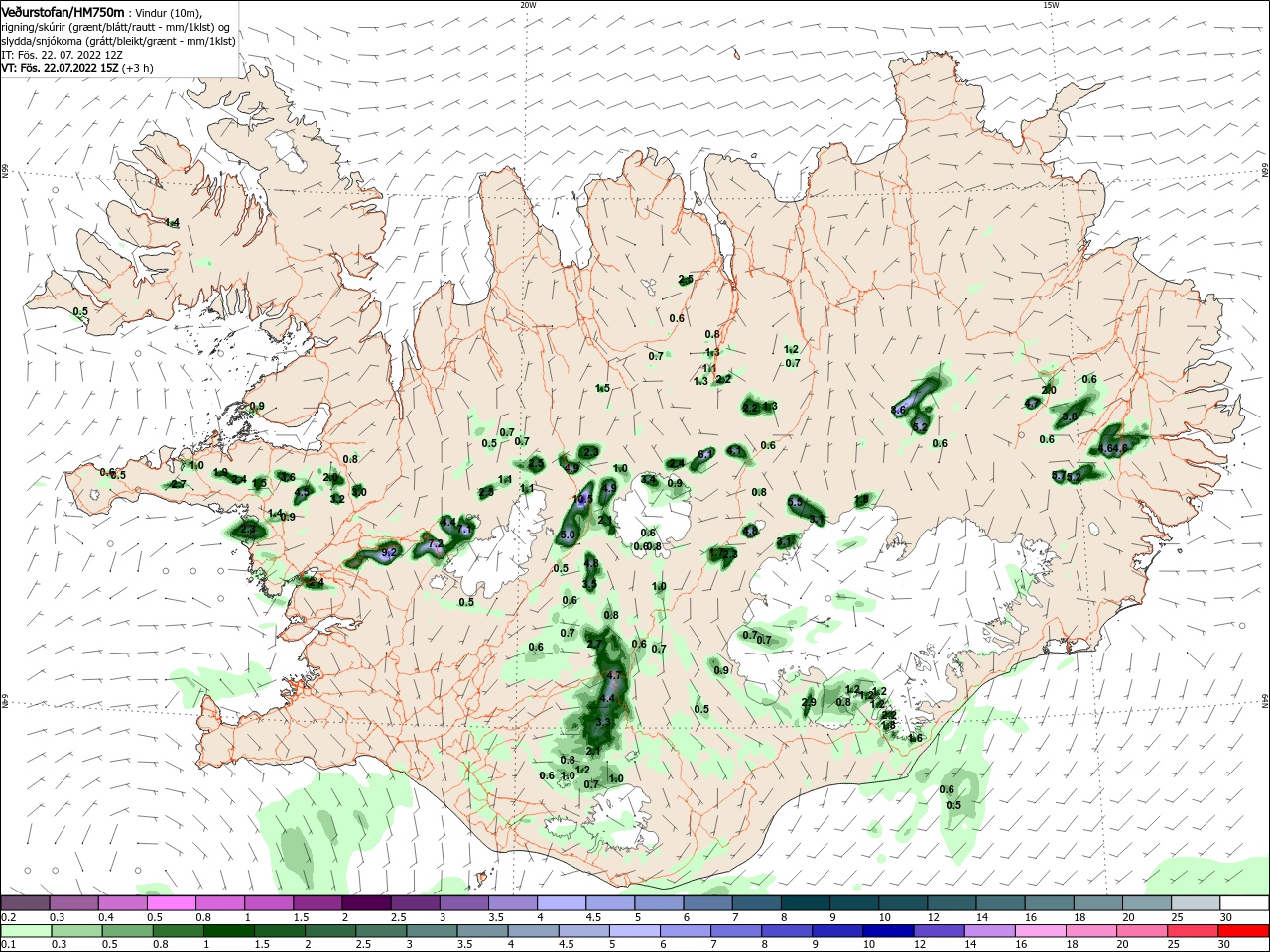The height and width of the screenshot is (952, 1270).
Task: Click the 9.2 precipitation value on the map
Action: (389, 552)
